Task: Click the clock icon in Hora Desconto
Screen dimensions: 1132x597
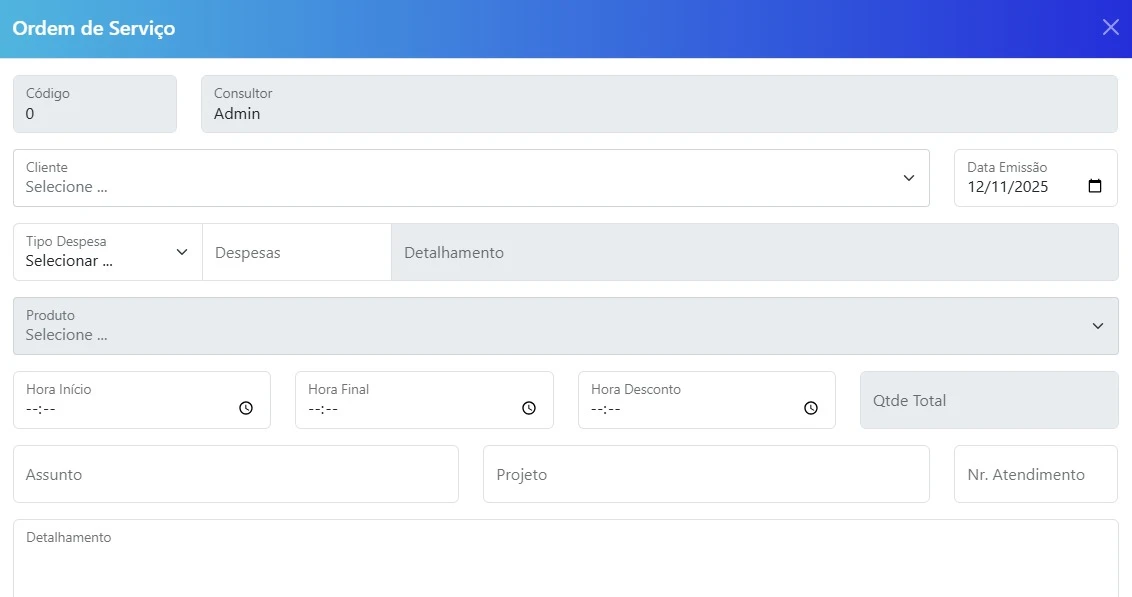Action: tap(811, 408)
